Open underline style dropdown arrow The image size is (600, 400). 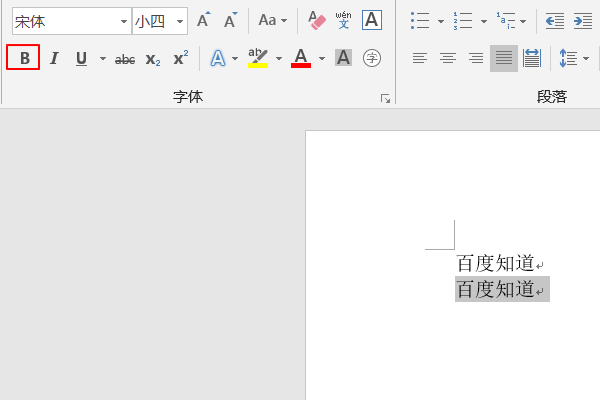[103, 59]
